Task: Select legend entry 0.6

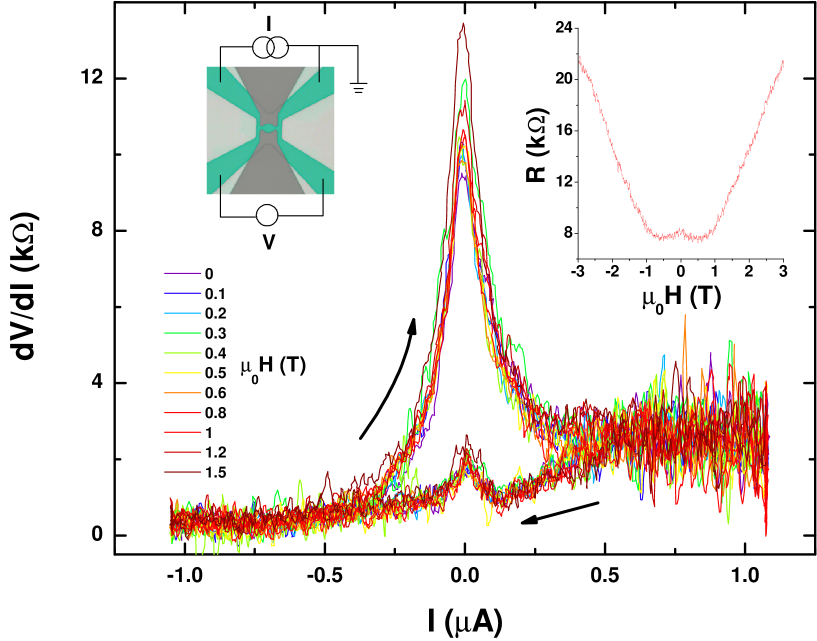Action: (195, 393)
